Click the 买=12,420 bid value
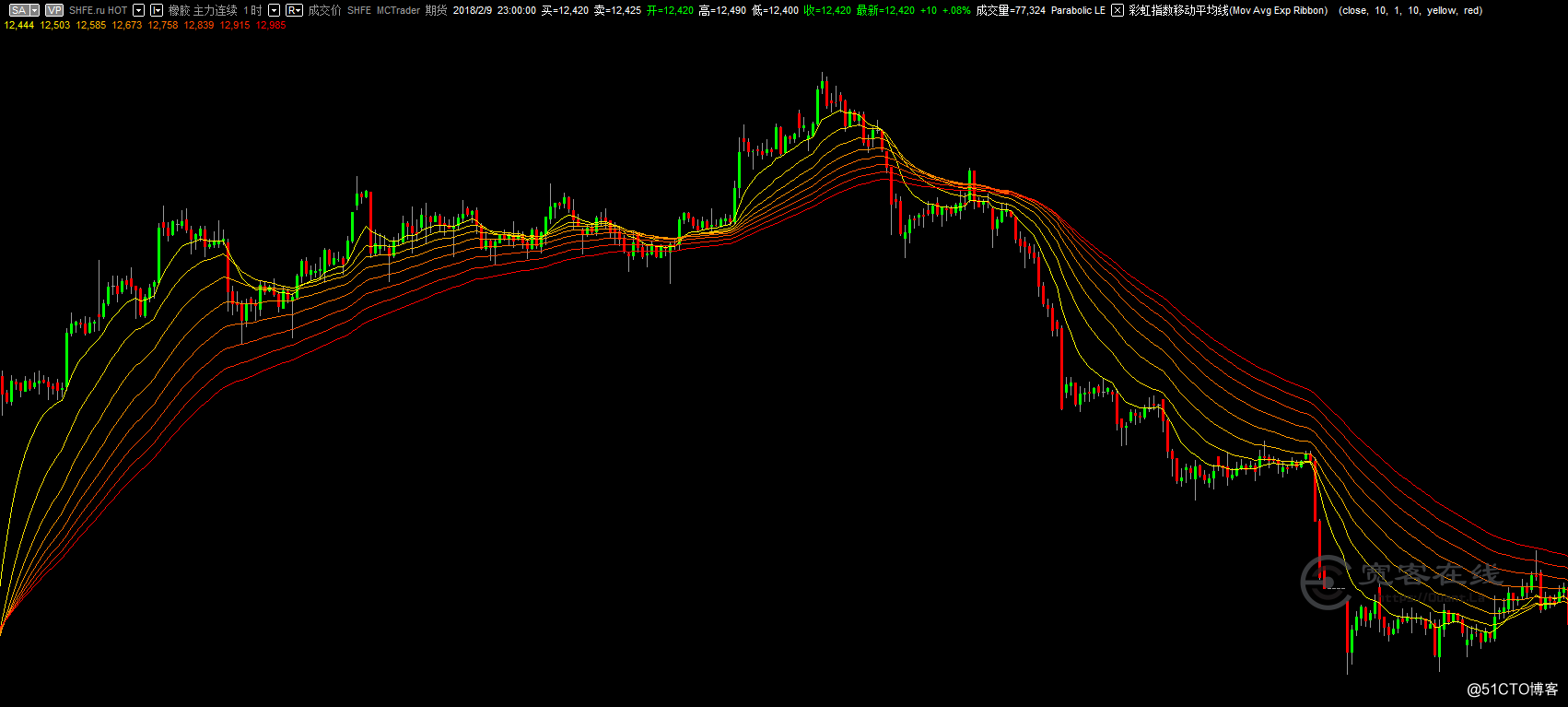This screenshot has width=1568, height=707. 565,10
